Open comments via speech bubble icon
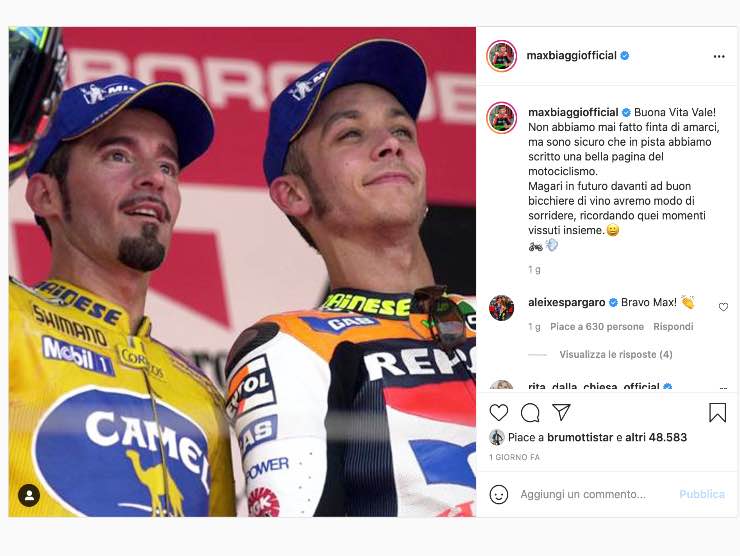Viewport: 740px width, 556px height. [x=530, y=412]
